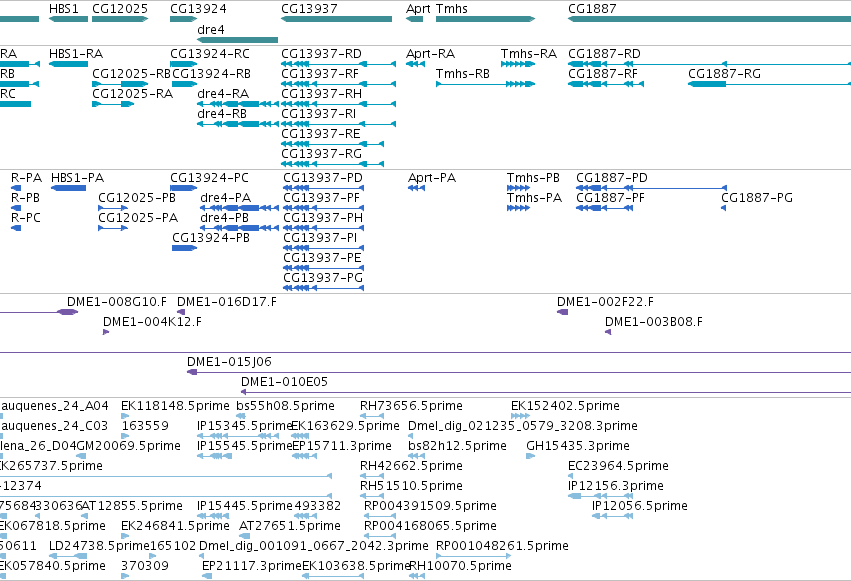Select EST AT27651.5prime
The height and width of the screenshot is (581, 851).
click(x=245, y=536)
